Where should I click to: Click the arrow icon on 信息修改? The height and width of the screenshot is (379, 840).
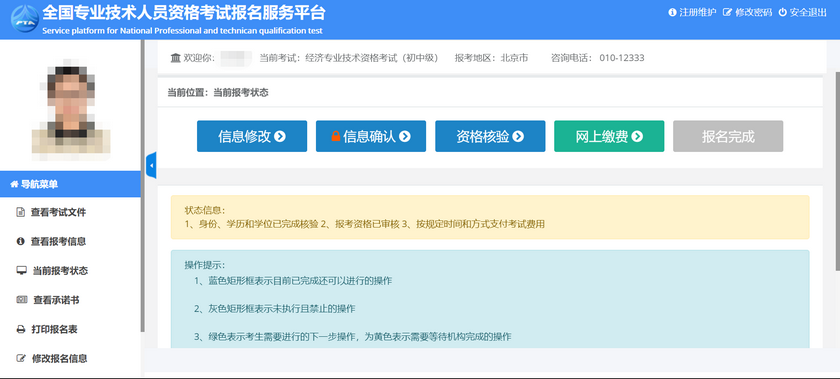[x=280, y=137]
